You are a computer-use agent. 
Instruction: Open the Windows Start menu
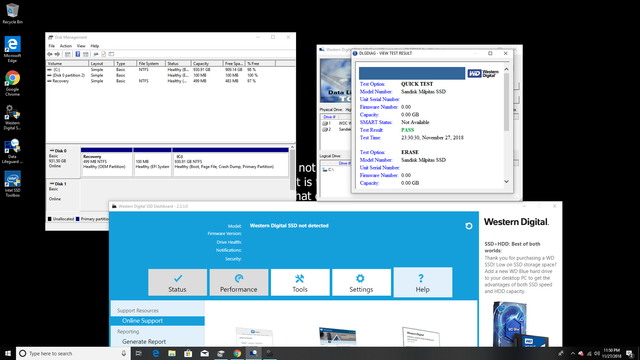8,353
